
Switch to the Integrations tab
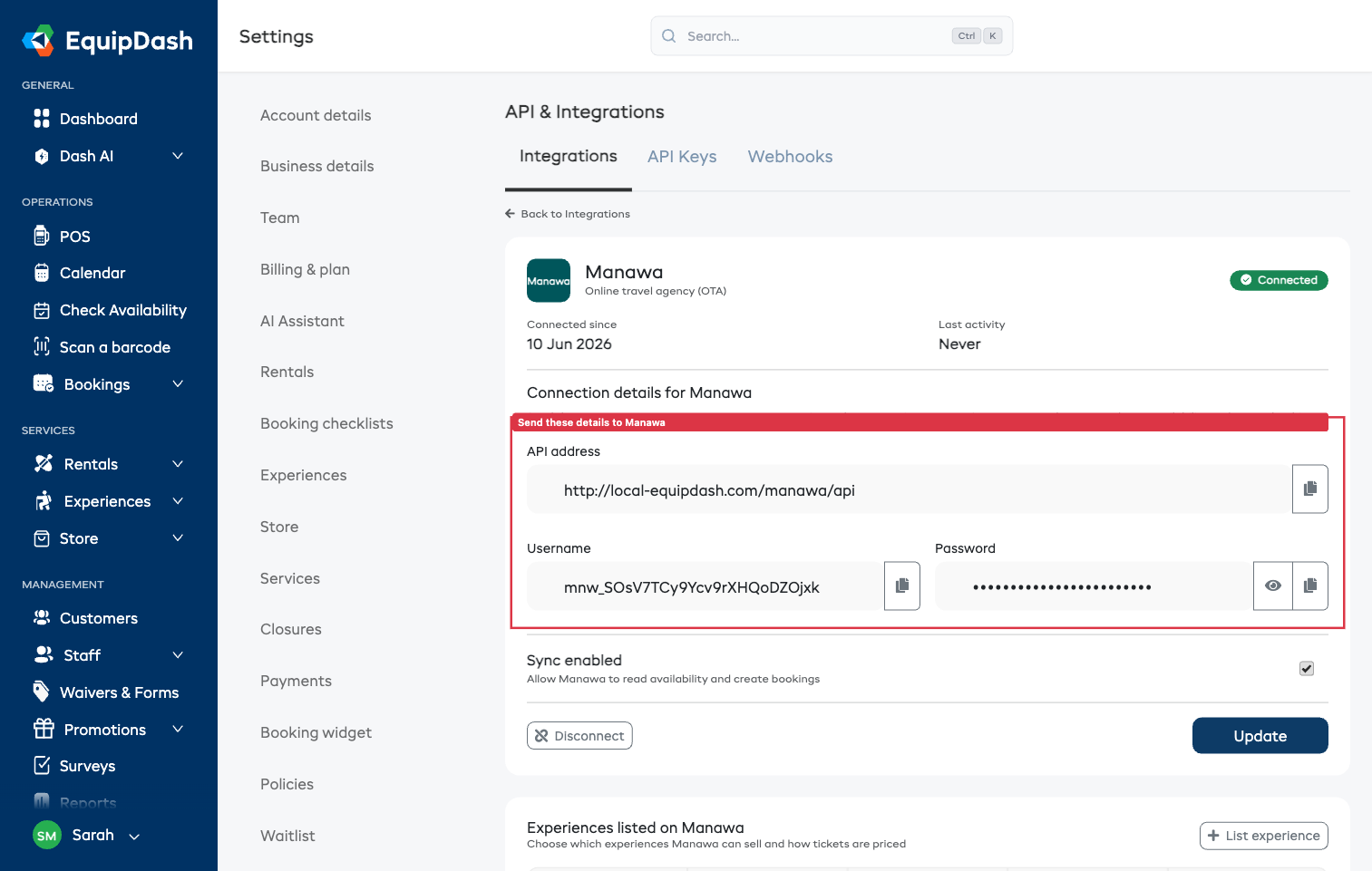(569, 157)
